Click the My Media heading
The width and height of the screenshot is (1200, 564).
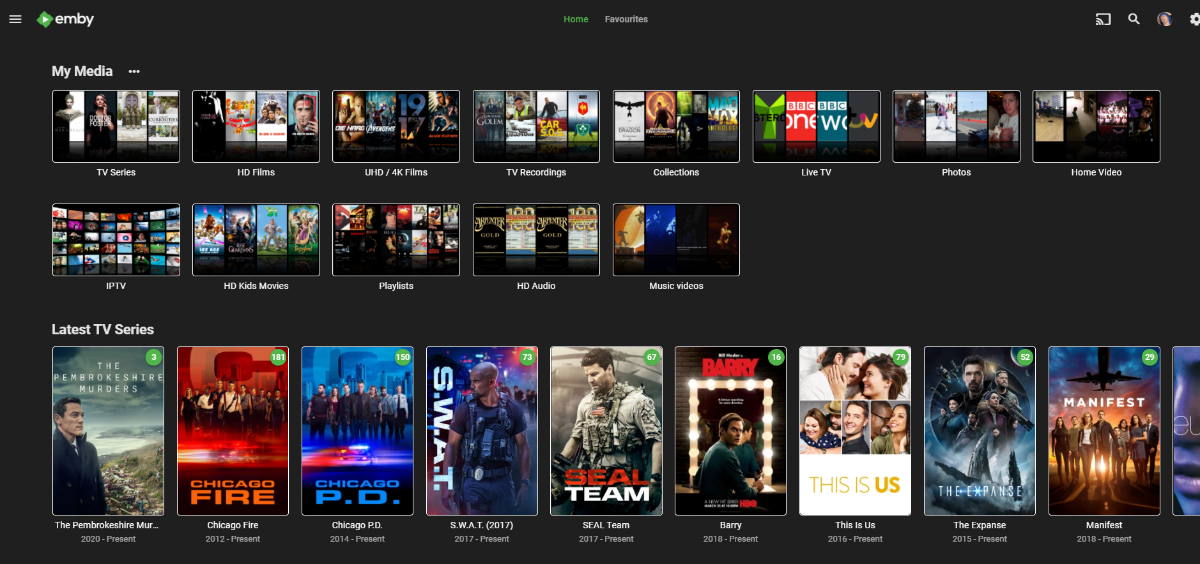pos(82,72)
